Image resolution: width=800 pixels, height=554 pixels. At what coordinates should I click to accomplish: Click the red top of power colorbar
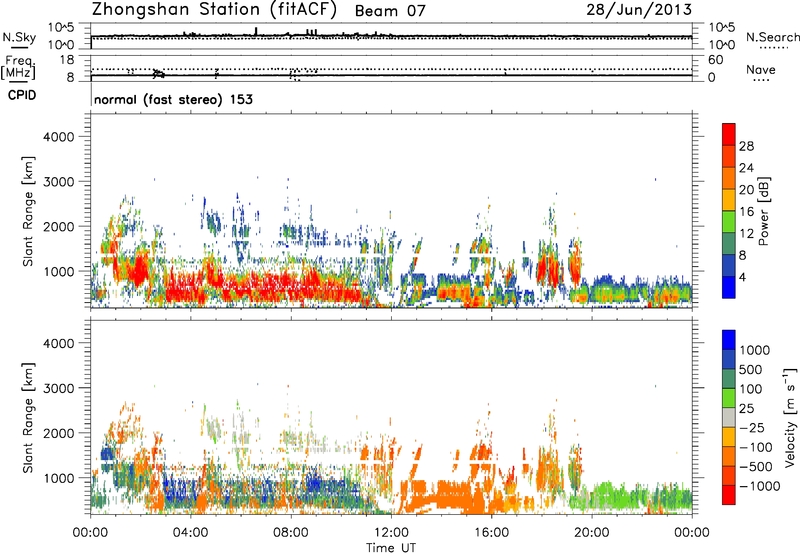[729, 134]
